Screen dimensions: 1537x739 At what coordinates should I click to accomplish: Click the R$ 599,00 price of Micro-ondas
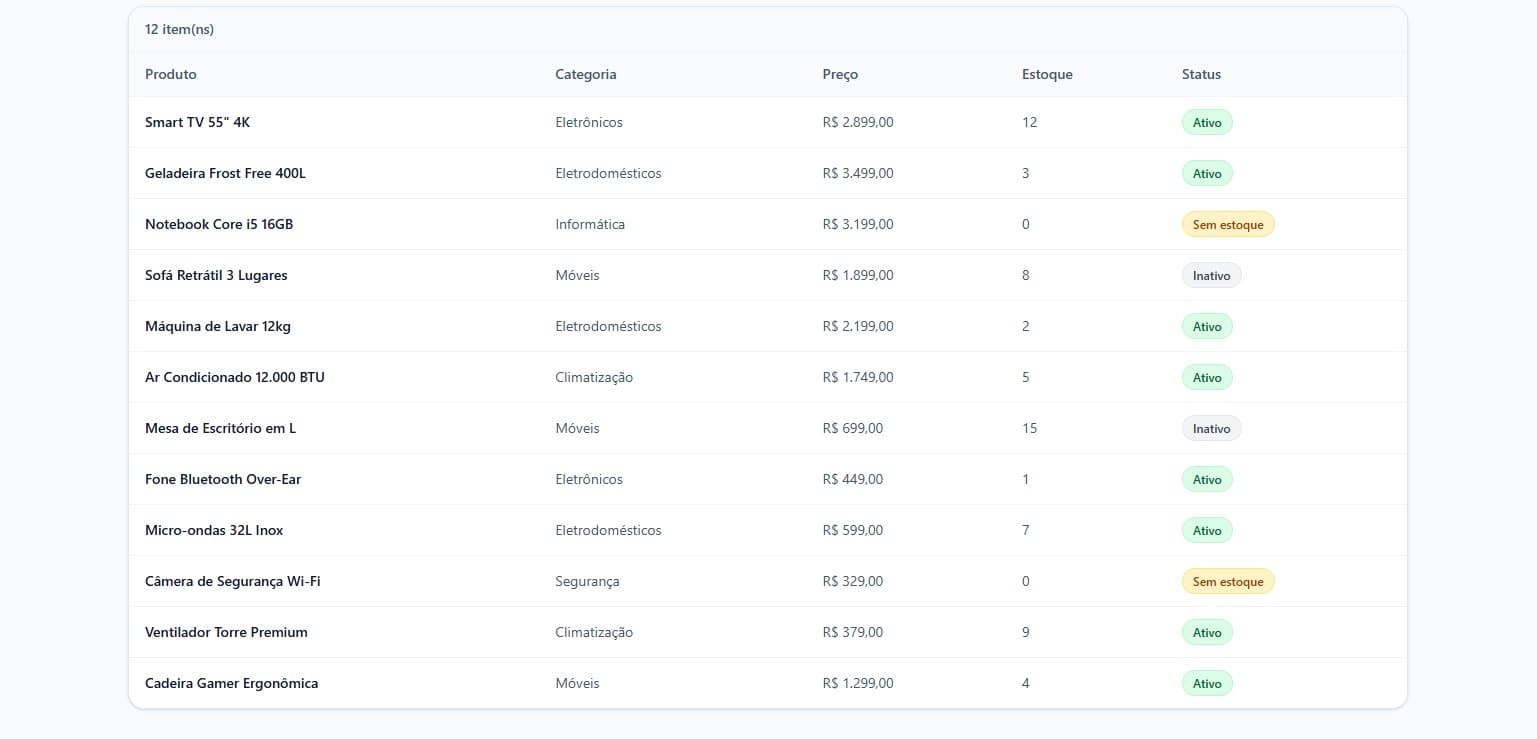(x=852, y=530)
